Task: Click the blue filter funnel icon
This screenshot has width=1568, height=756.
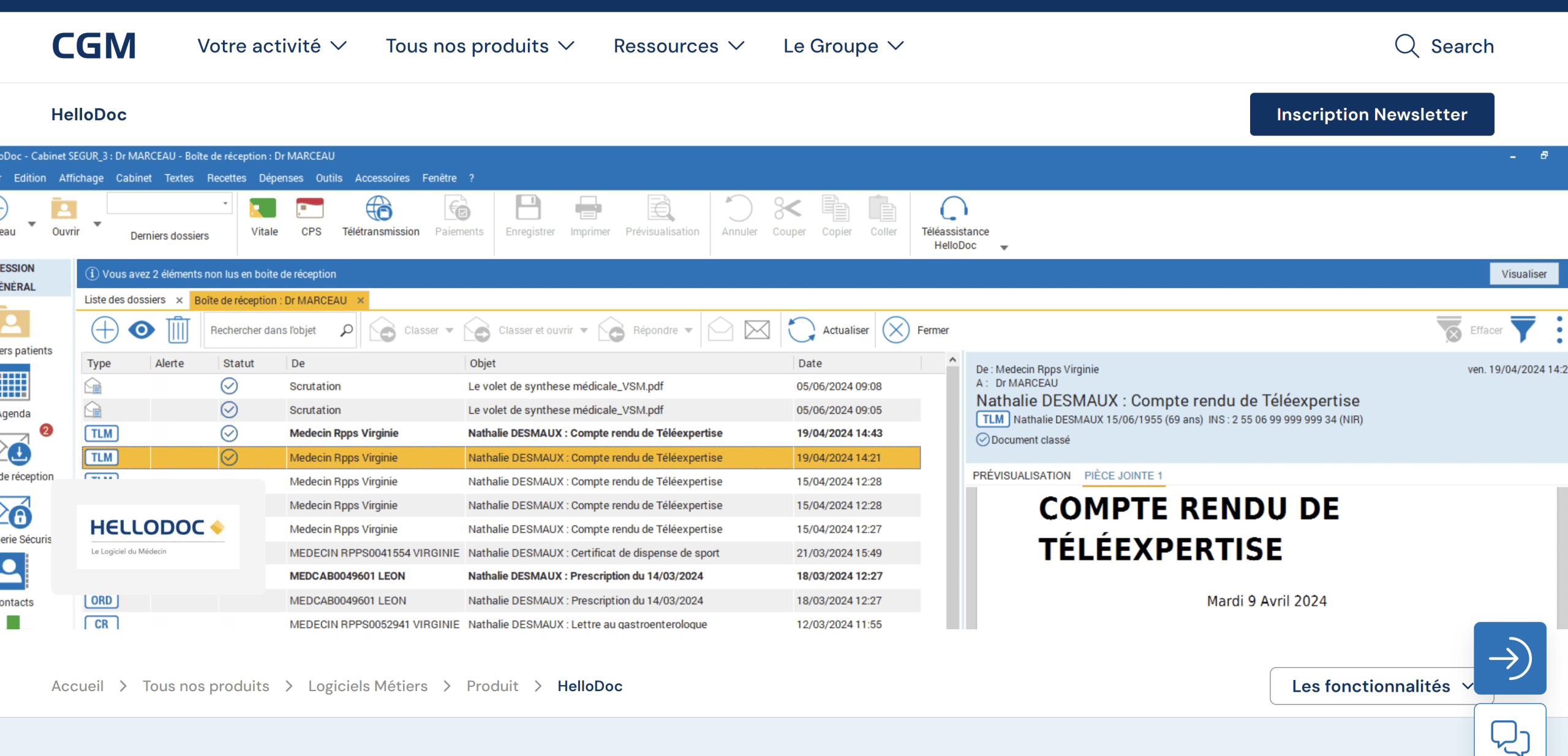Action: tap(1523, 329)
